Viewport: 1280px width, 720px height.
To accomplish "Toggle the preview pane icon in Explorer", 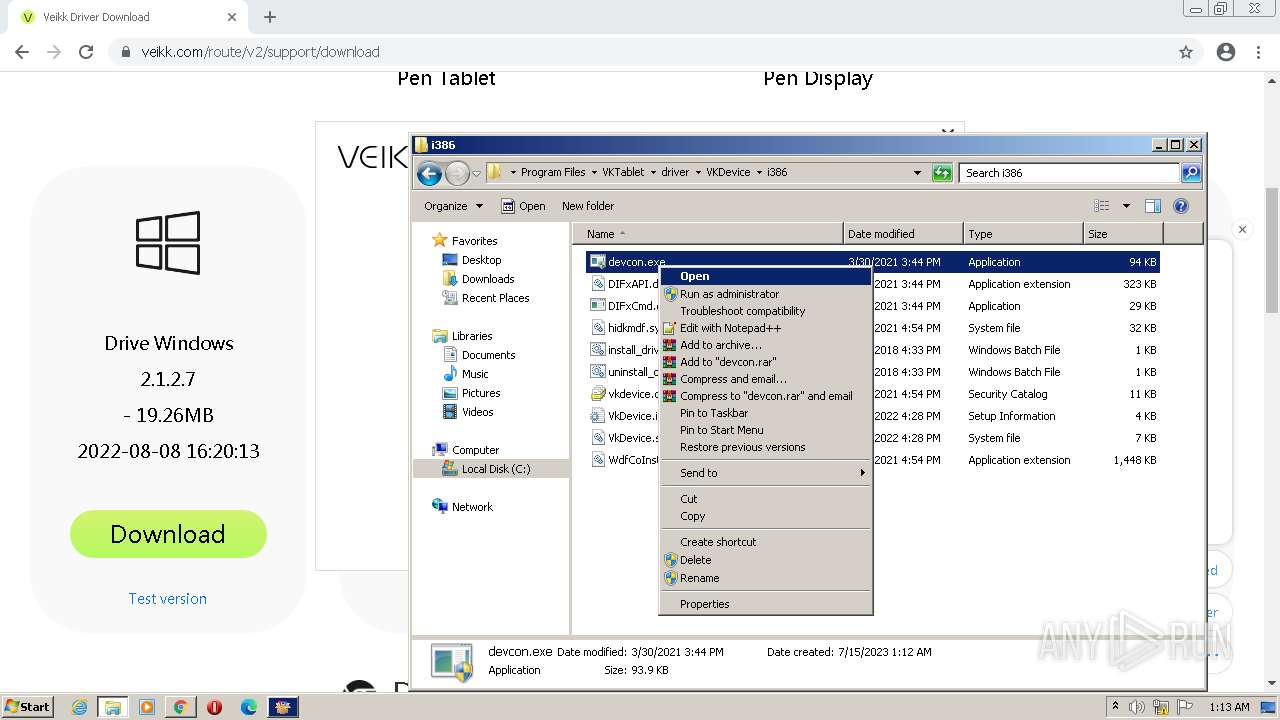I will point(1152,206).
